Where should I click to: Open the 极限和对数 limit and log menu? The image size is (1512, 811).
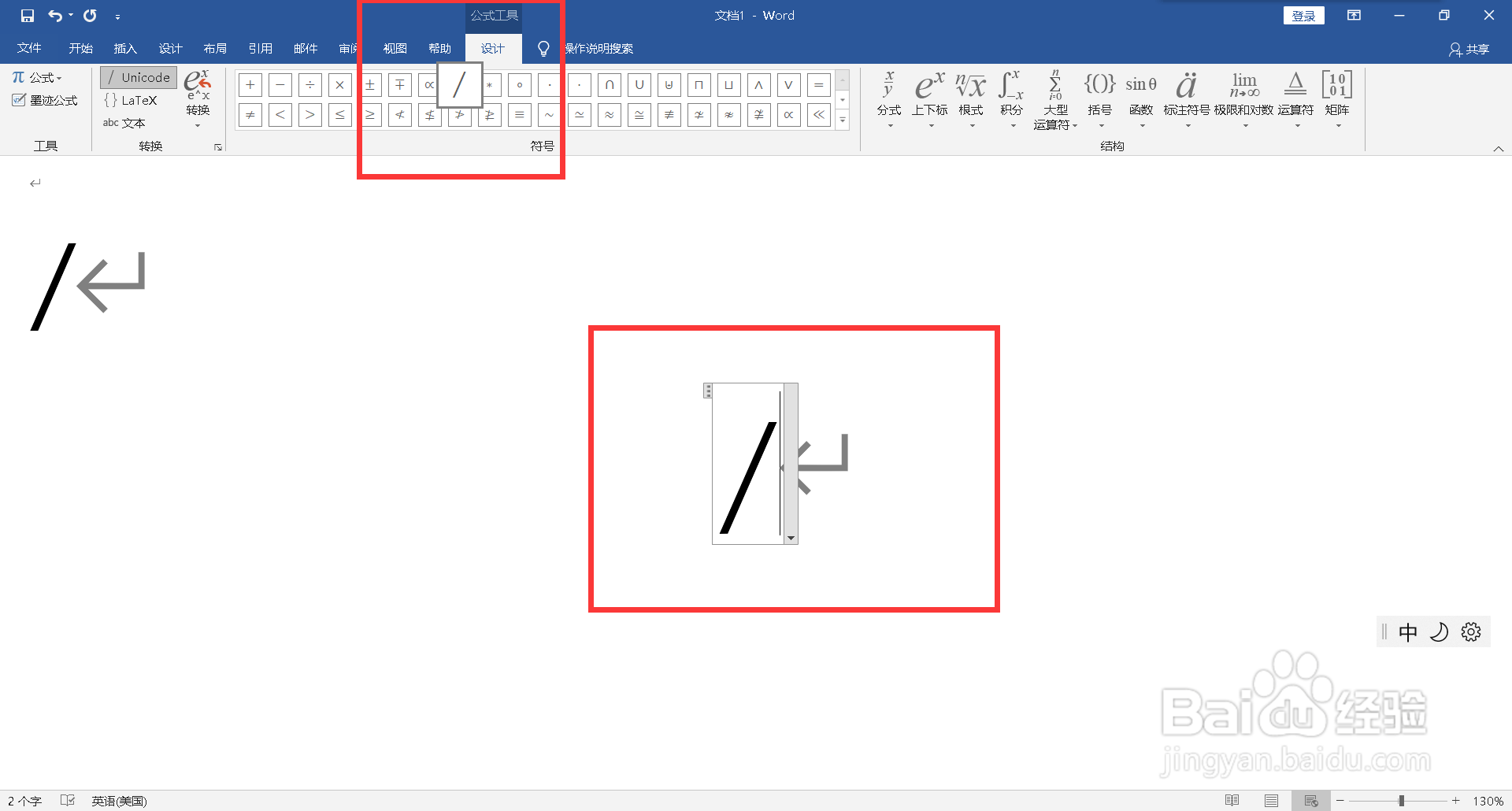(x=1244, y=101)
